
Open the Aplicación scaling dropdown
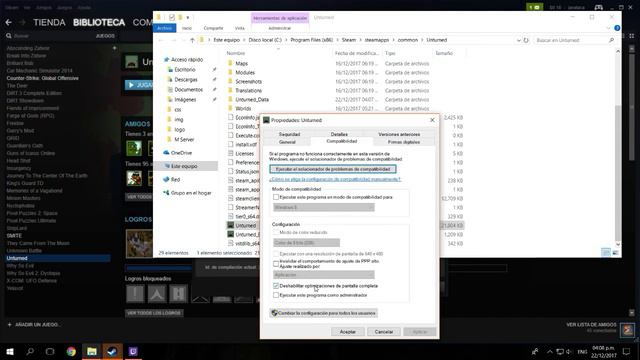(324, 275)
